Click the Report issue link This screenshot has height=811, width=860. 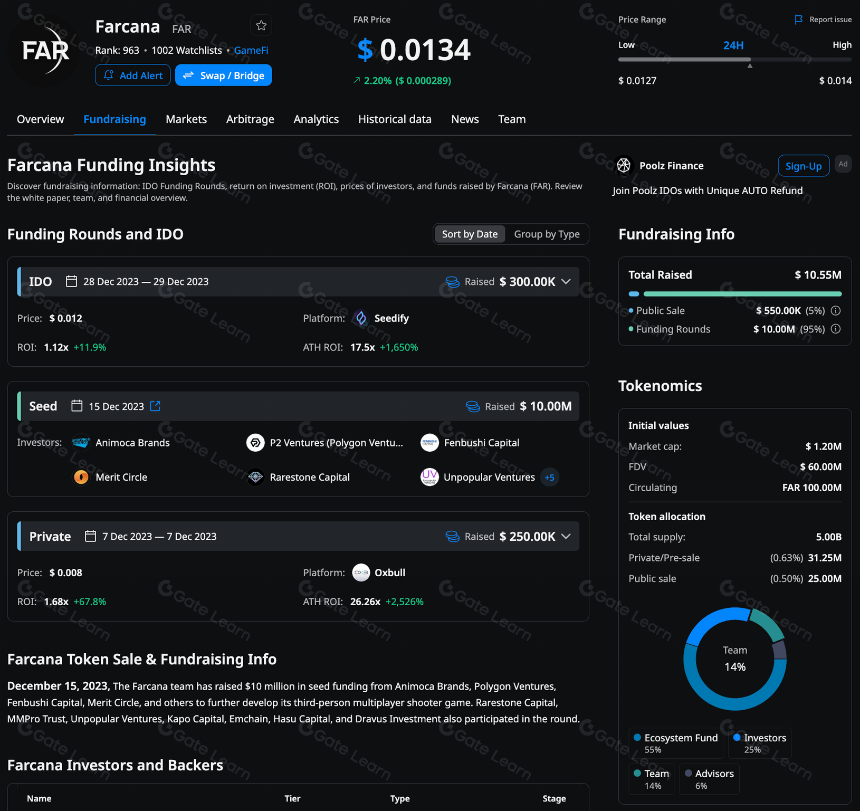click(830, 20)
